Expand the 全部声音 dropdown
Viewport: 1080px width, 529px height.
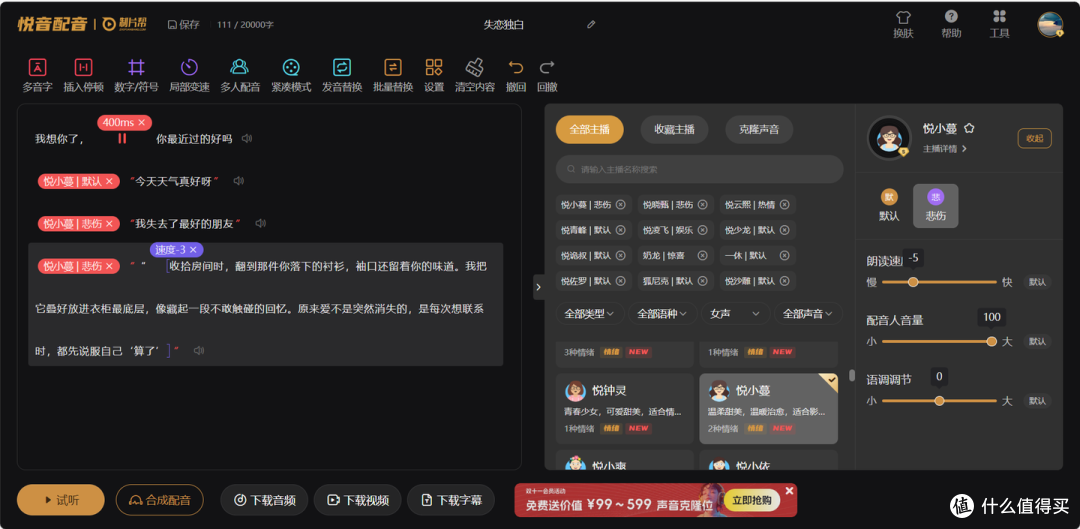tap(808, 313)
